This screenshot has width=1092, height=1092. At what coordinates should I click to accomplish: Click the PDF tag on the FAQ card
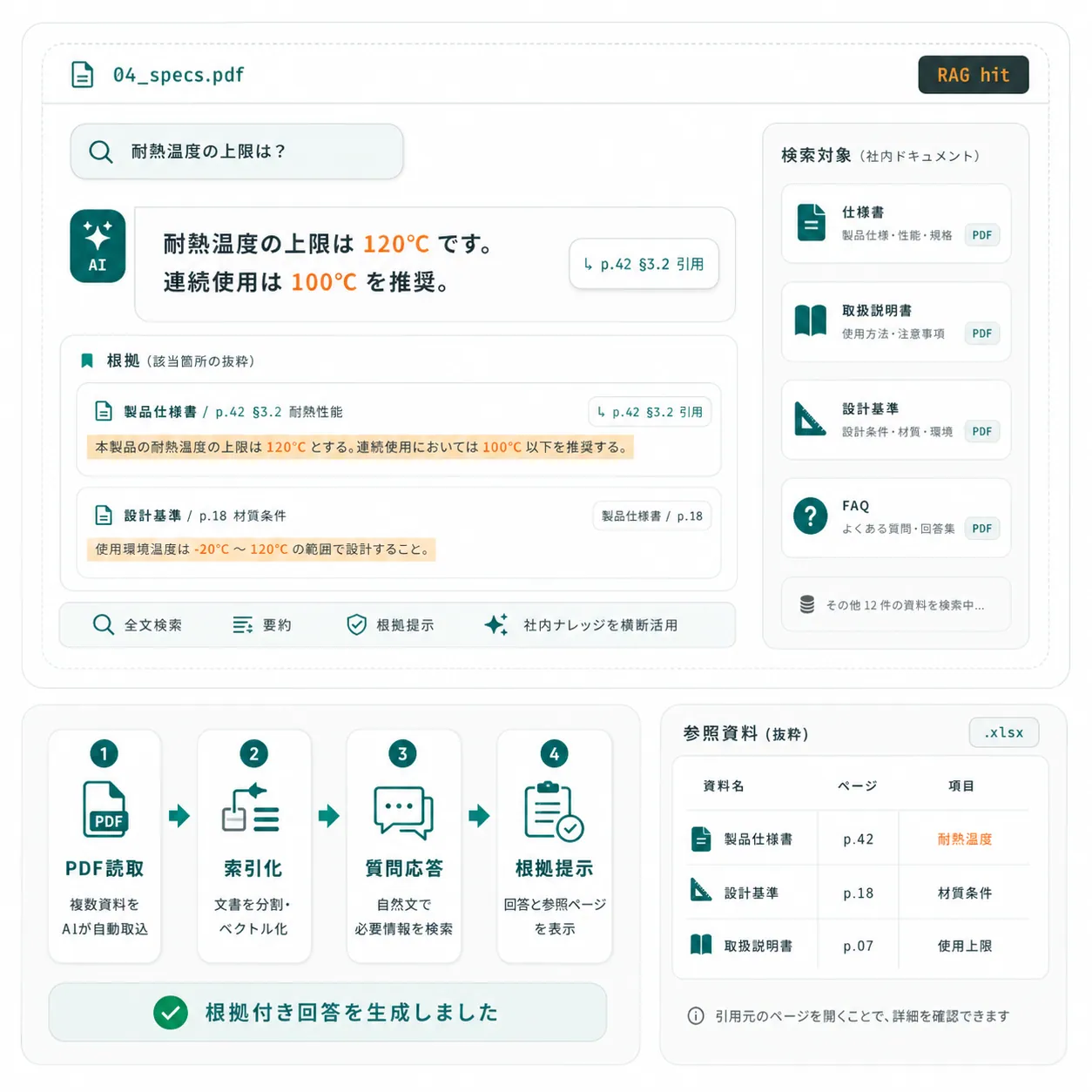point(982,529)
